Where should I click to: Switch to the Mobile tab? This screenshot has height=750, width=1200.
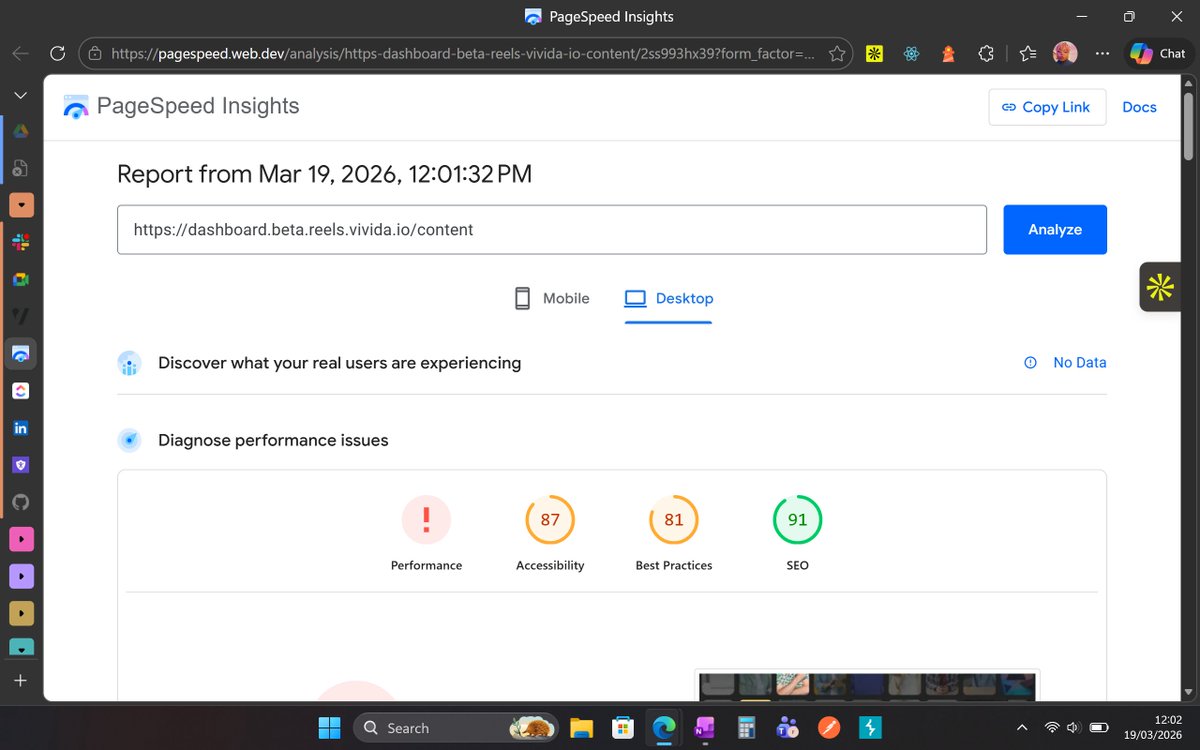click(x=551, y=298)
